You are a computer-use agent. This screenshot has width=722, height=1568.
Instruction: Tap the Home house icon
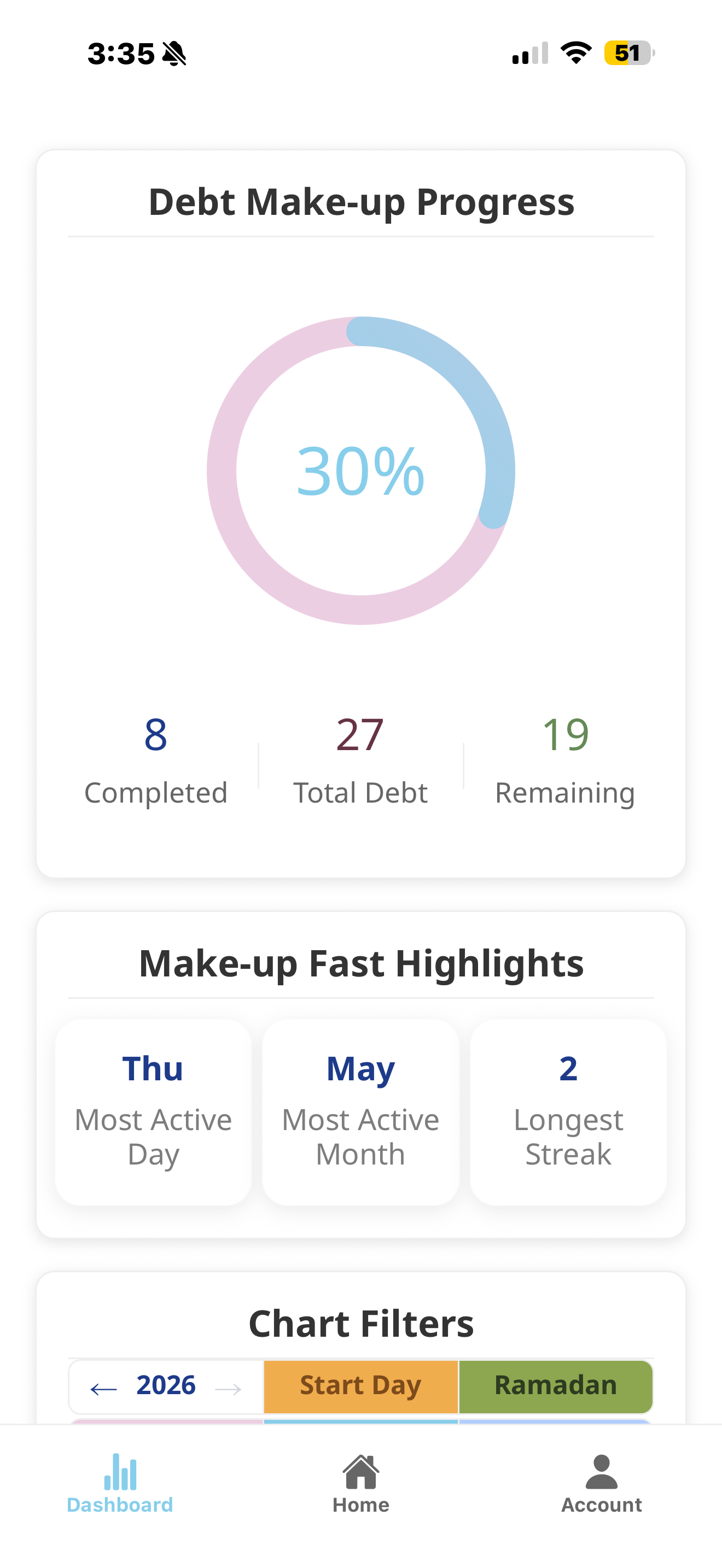pos(361,1472)
